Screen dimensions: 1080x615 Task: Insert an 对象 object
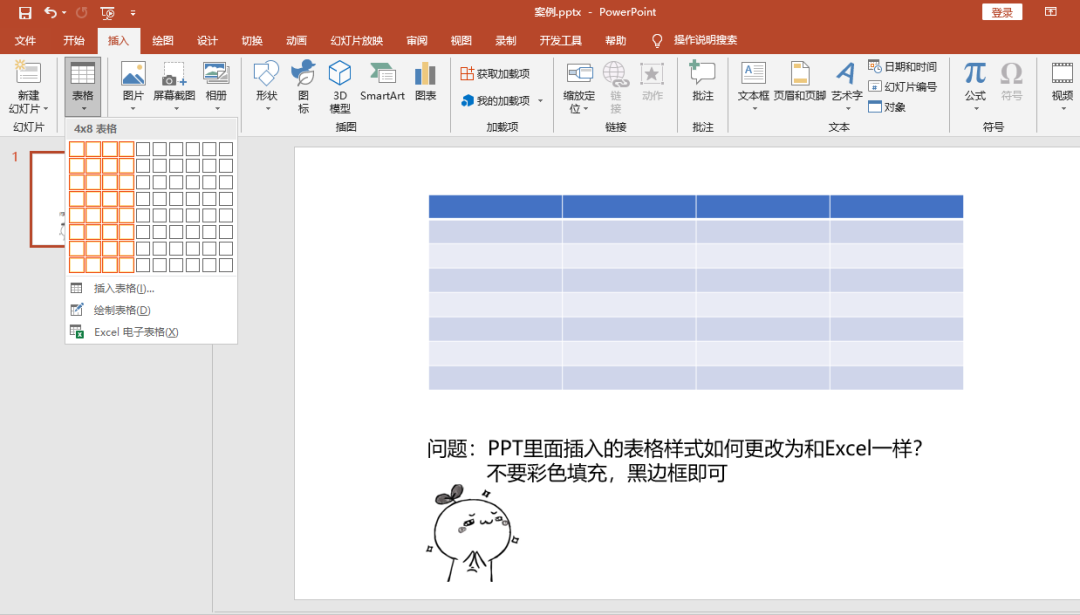(887, 107)
